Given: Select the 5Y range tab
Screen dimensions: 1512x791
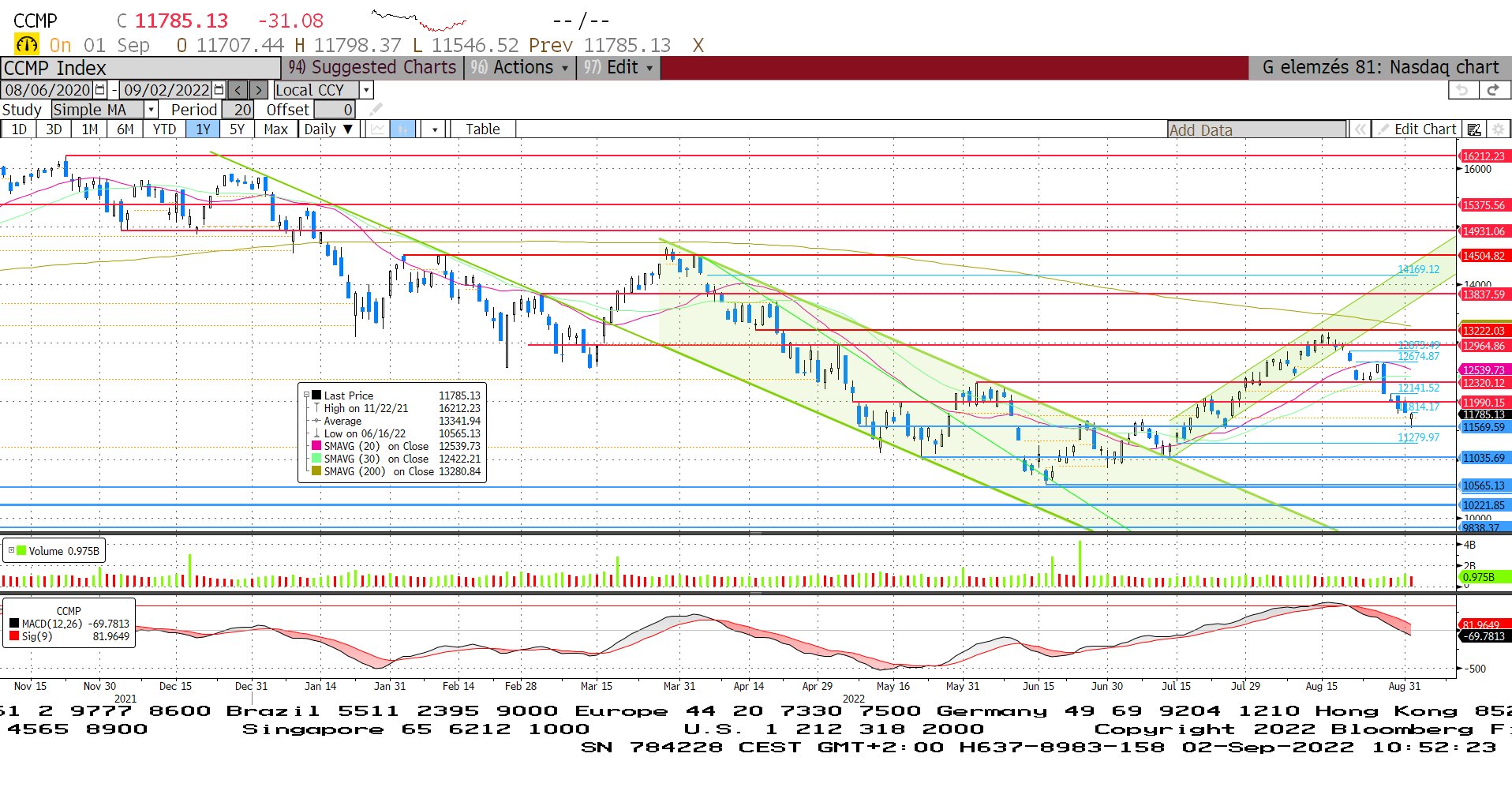Looking at the screenshot, I should [237, 129].
